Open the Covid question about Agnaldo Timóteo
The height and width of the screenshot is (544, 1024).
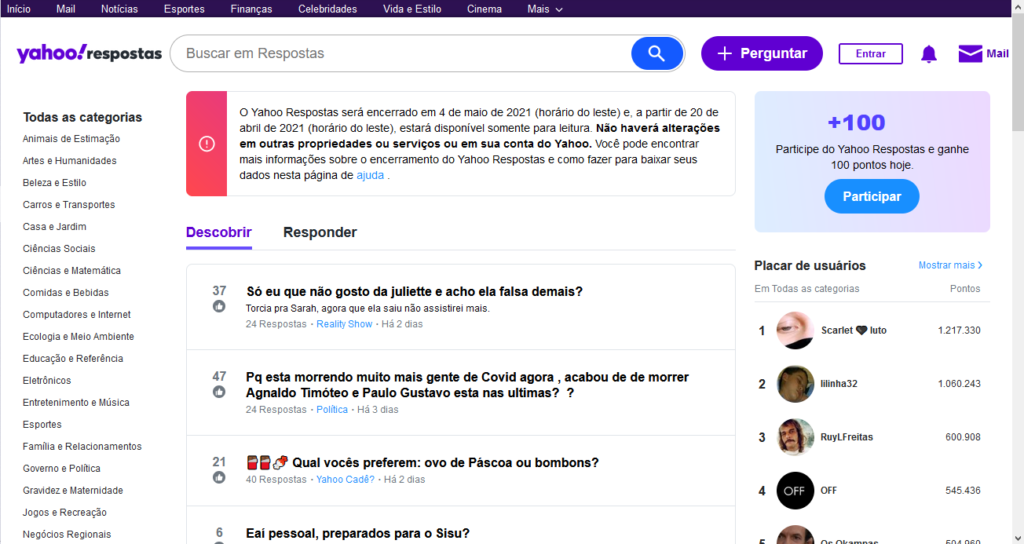pos(468,385)
